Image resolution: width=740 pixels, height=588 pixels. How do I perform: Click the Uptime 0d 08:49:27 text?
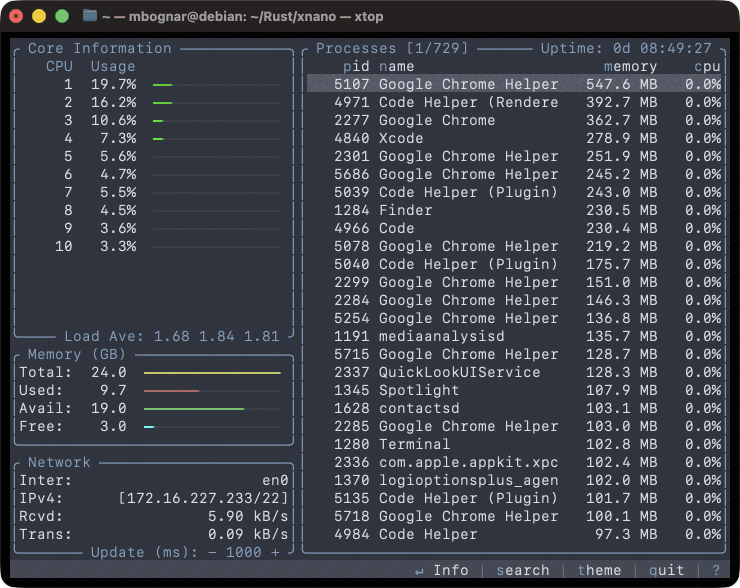click(626, 48)
